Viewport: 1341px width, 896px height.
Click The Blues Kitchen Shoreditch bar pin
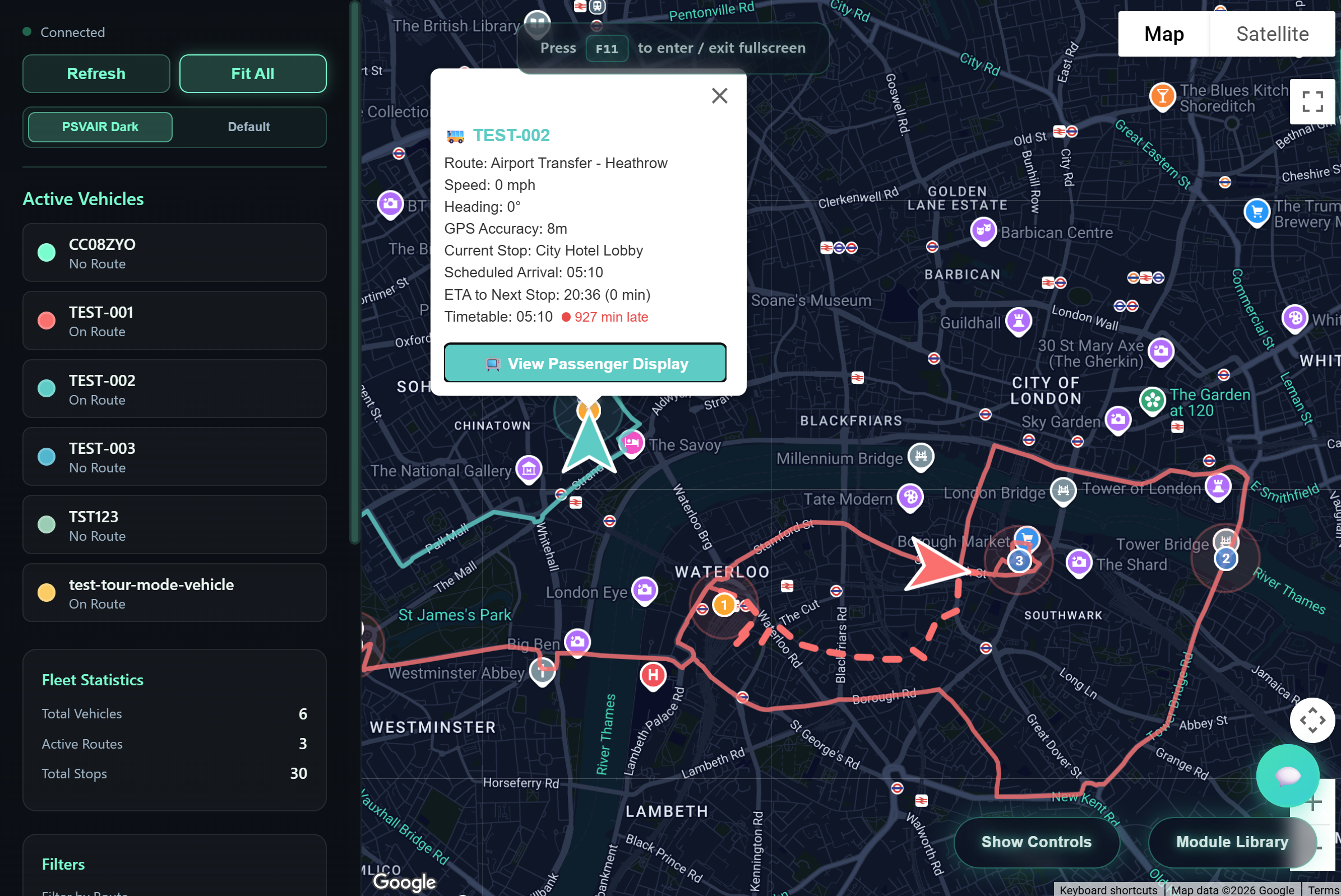click(1162, 96)
